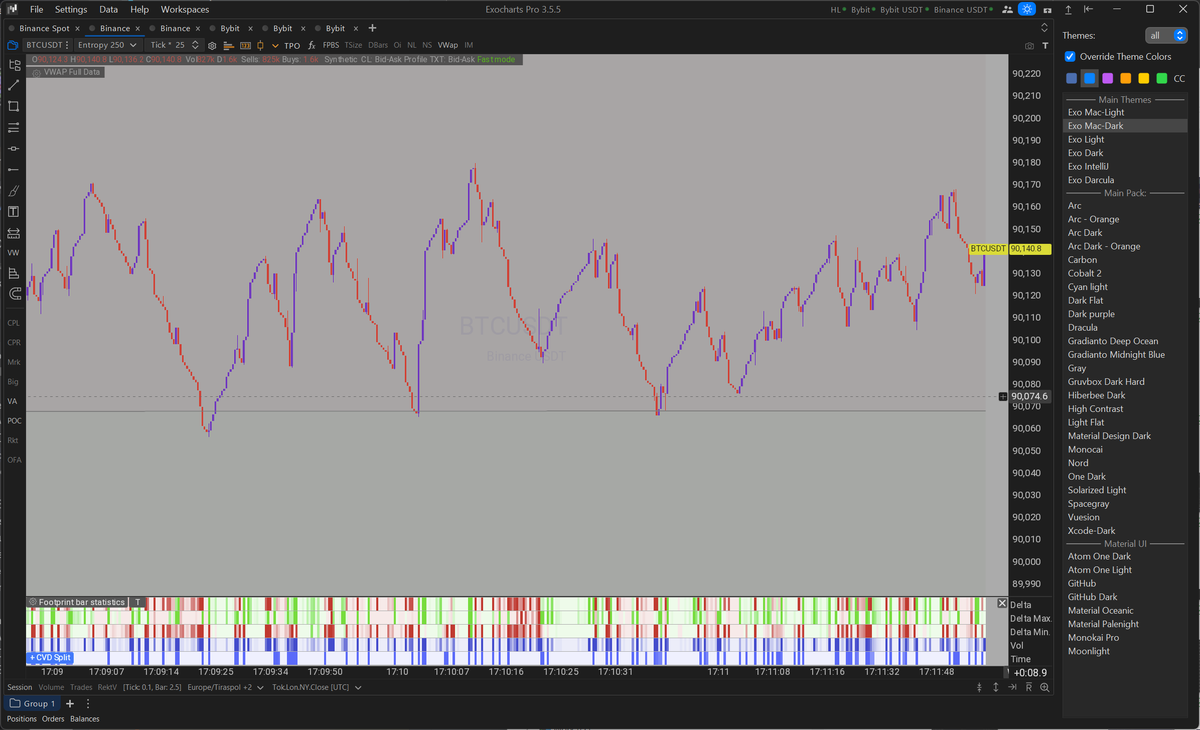Collapse side panel with arrow-to-bar icon
Image resolution: width=1200 pixels, height=730 pixels.
point(1088,9)
